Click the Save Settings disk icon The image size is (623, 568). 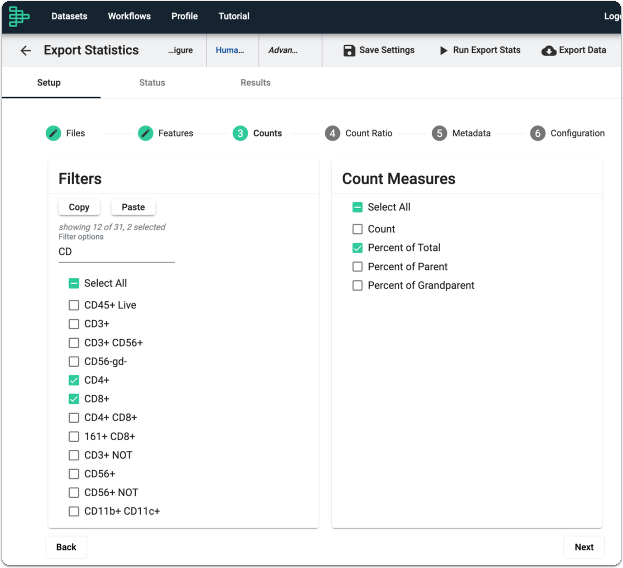(x=349, y=50)
